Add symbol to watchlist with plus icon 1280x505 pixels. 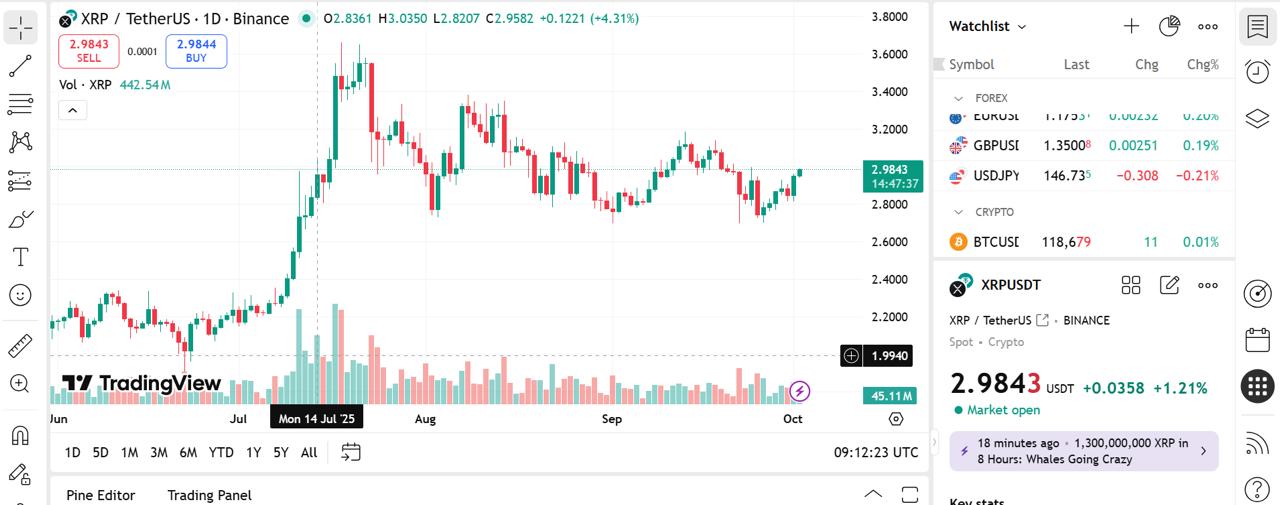click(1131, 27)
